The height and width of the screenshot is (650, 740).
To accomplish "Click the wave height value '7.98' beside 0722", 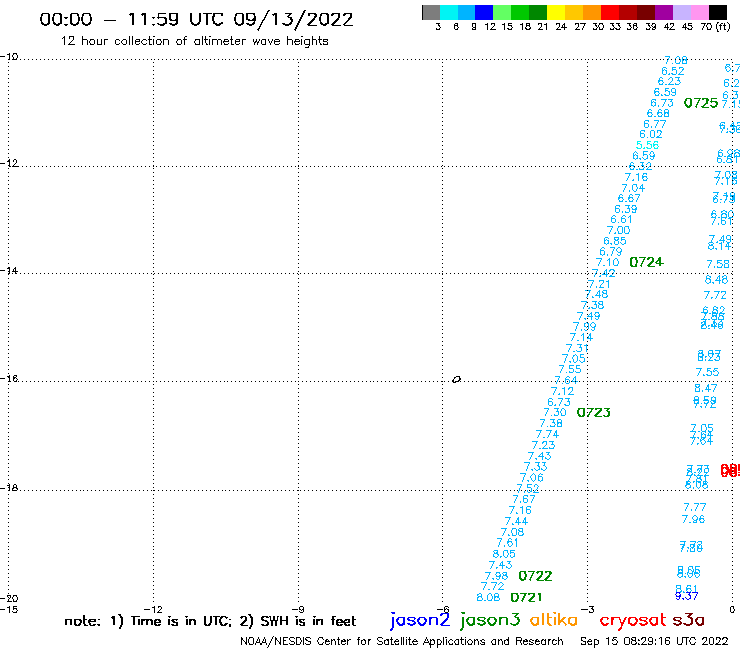I will point(496,576).
